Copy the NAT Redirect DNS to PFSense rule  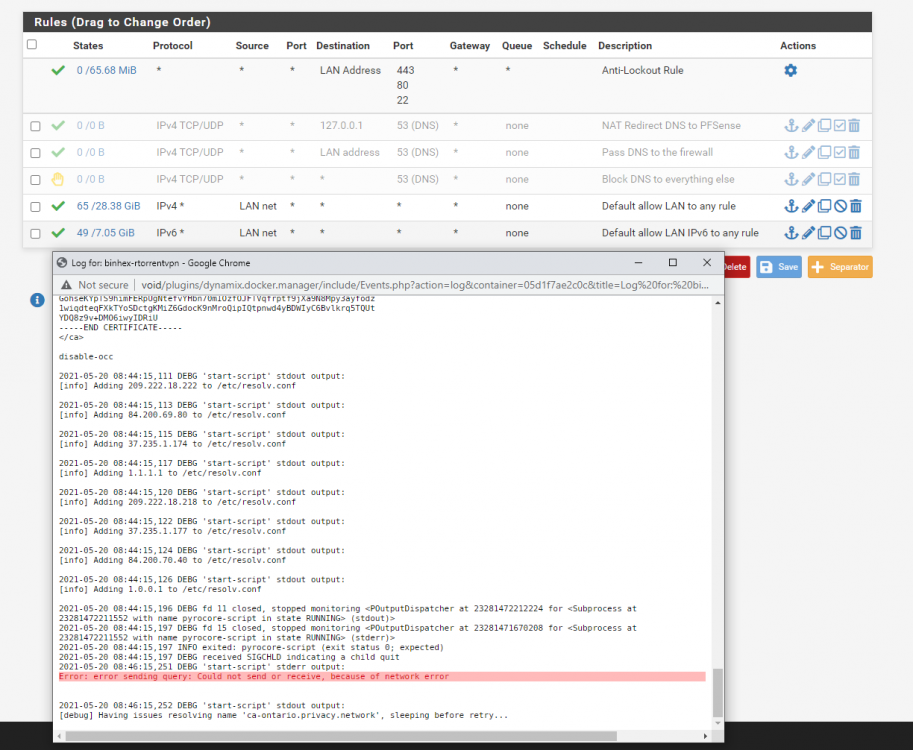824,125
